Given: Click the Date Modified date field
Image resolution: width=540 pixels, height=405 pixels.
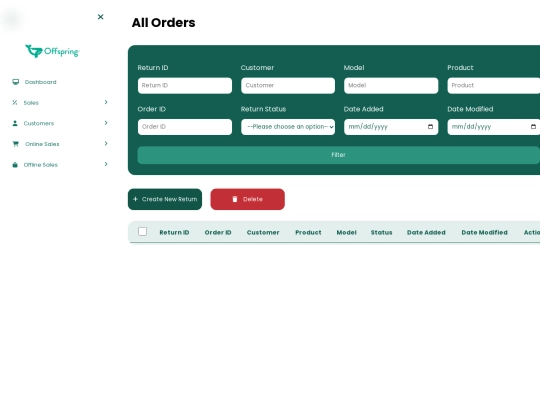Looking at the screenshot, I should [x=494, y=127].
